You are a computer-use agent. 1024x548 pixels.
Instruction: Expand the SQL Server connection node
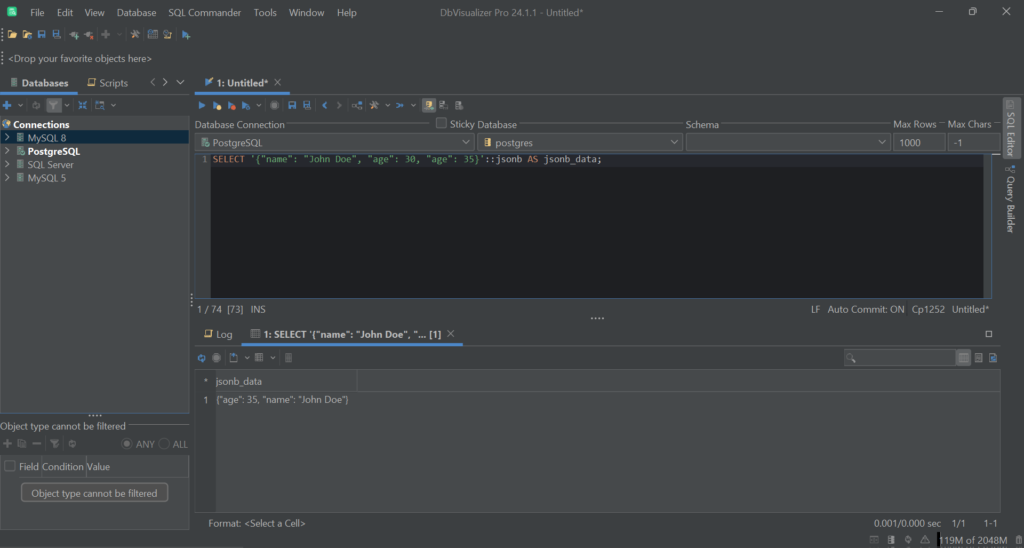[x=7, y=165]
